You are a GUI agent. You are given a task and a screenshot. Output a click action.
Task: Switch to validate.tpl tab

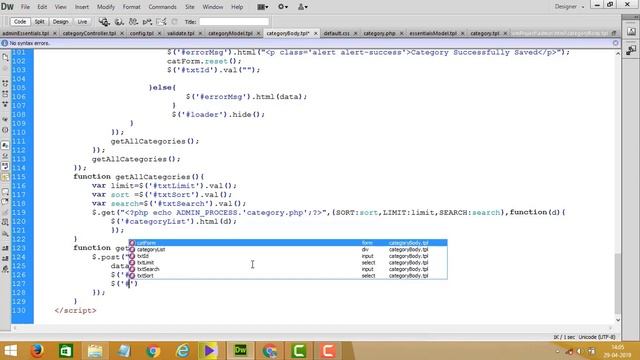coord(181,33)
